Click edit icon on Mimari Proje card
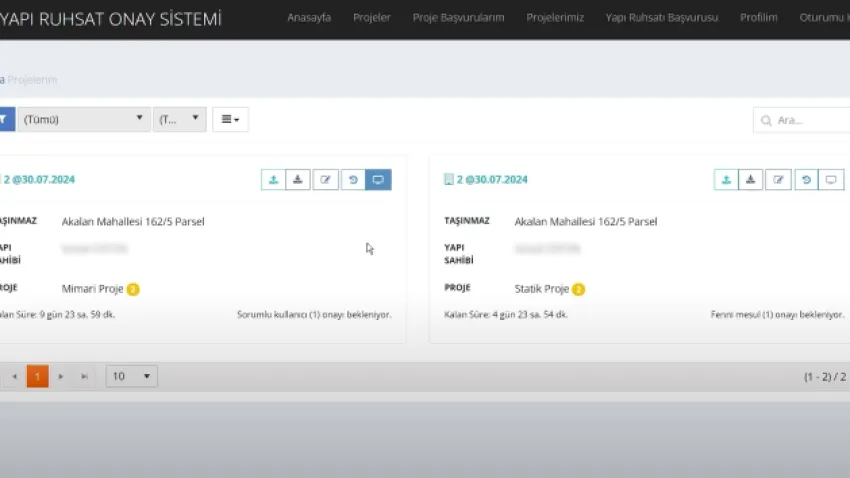 pos(325,180)
